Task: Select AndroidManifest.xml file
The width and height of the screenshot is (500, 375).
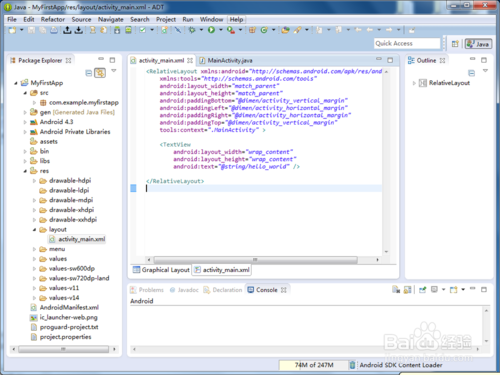Action: click(65, 307)
